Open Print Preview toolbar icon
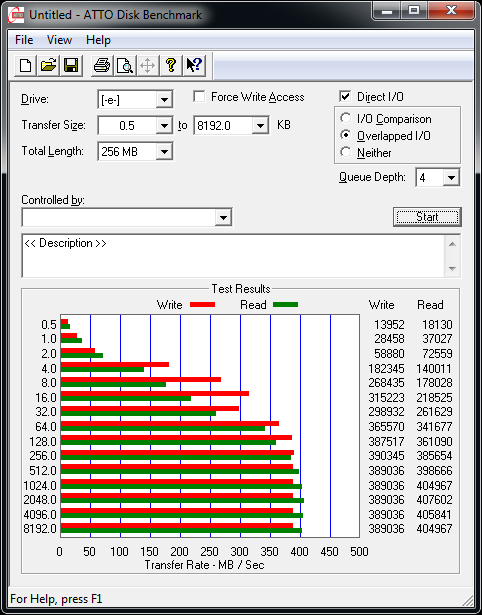This screenshot has height=615, width=482. pyautogui.click(x=125, y=65)
